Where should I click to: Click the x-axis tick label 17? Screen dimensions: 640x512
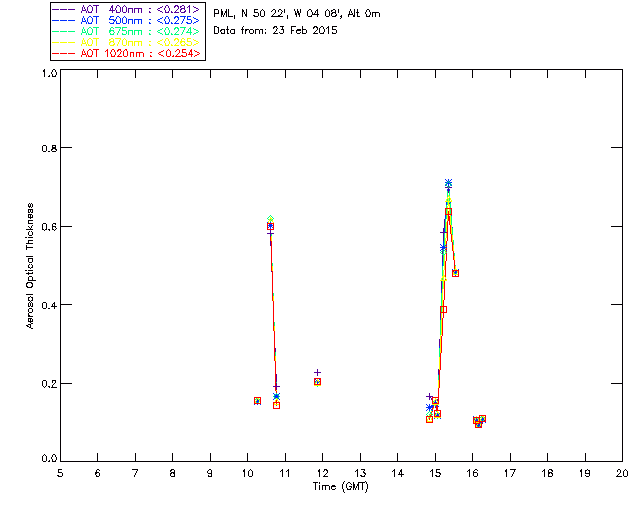[510, 473]
